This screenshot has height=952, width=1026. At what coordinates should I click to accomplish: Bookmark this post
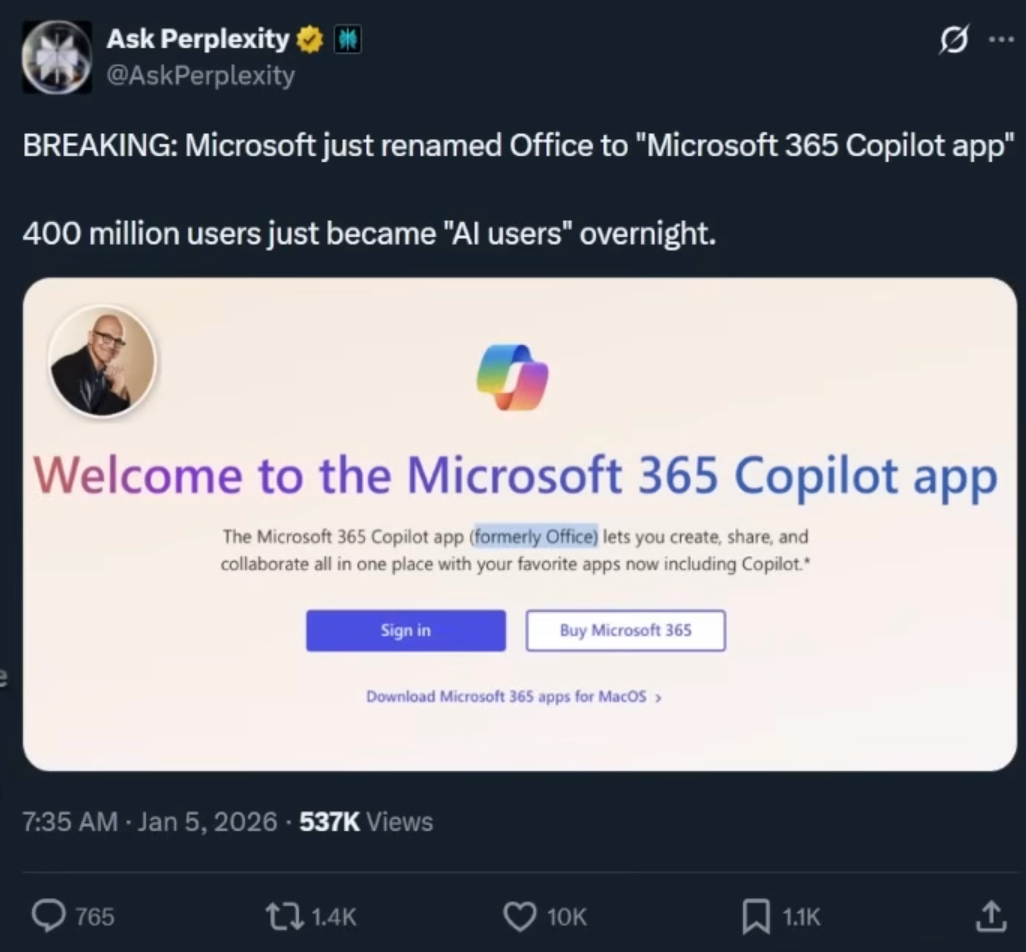[x=755, y=915]
